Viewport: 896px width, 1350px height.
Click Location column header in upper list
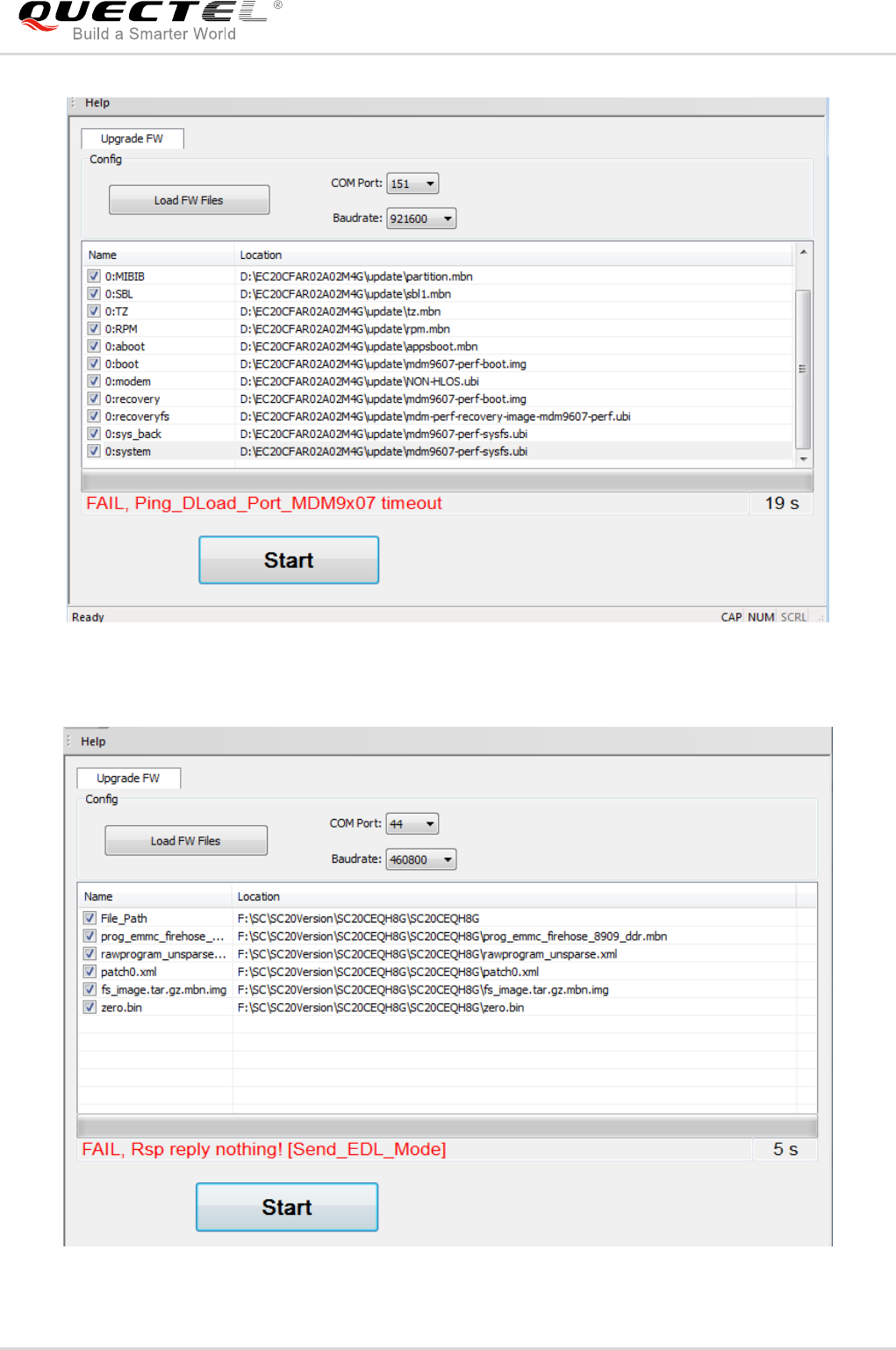513,255
